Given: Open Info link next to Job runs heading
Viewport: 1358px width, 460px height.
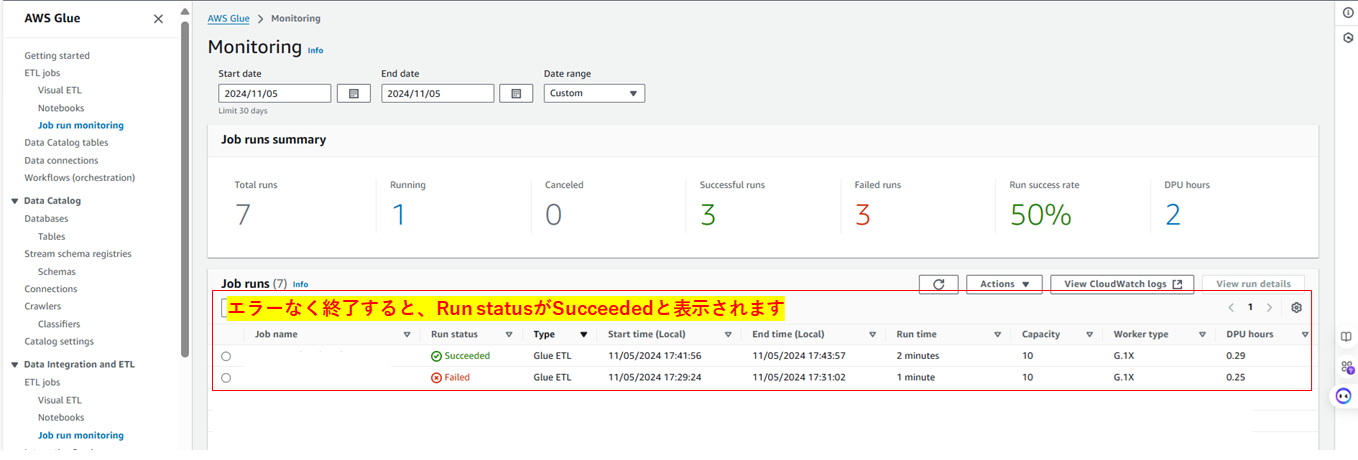Looking at the screenshot, I should coord(300,284).
